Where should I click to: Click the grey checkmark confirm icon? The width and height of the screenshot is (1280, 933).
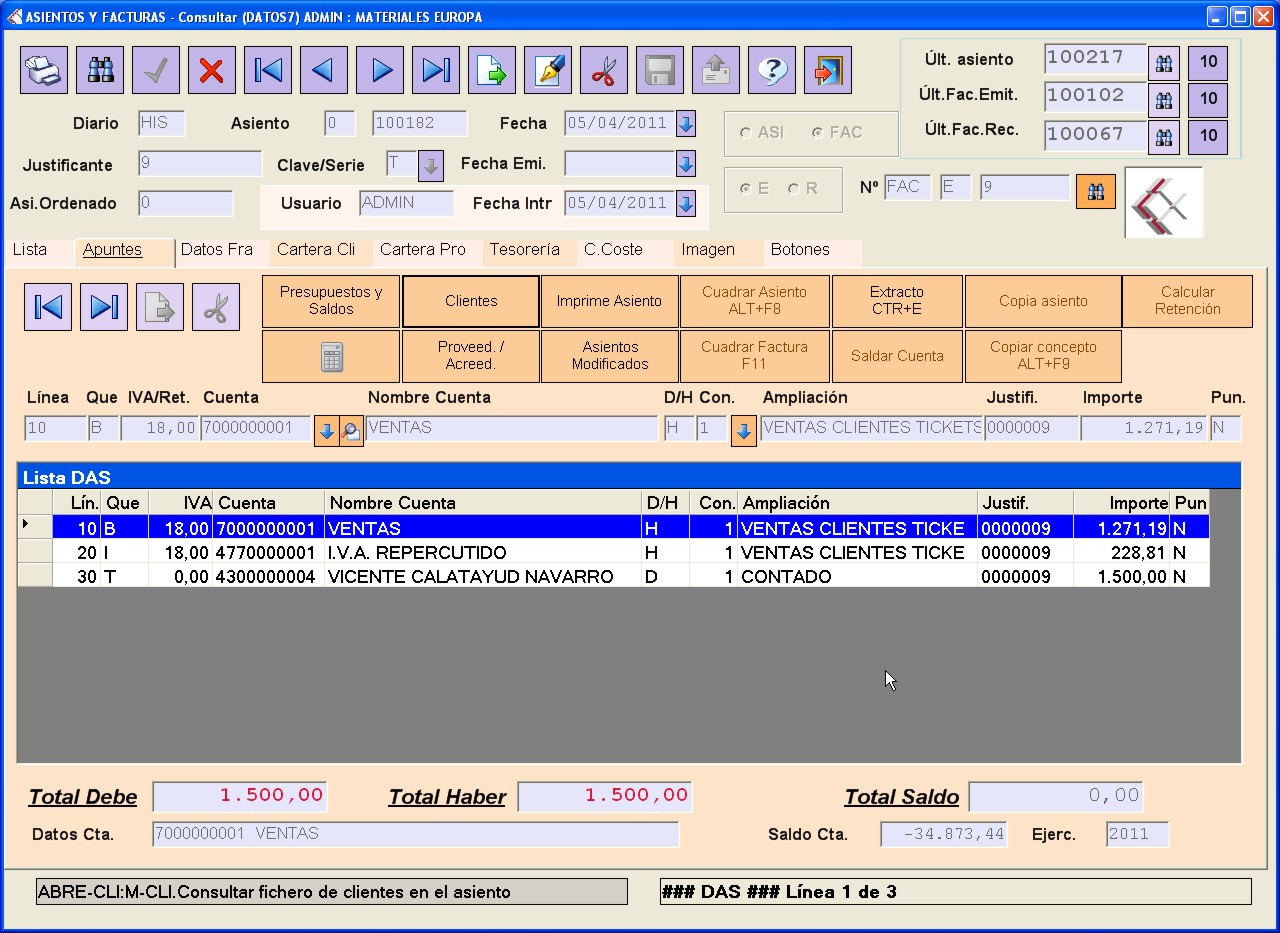coord(156,70)
